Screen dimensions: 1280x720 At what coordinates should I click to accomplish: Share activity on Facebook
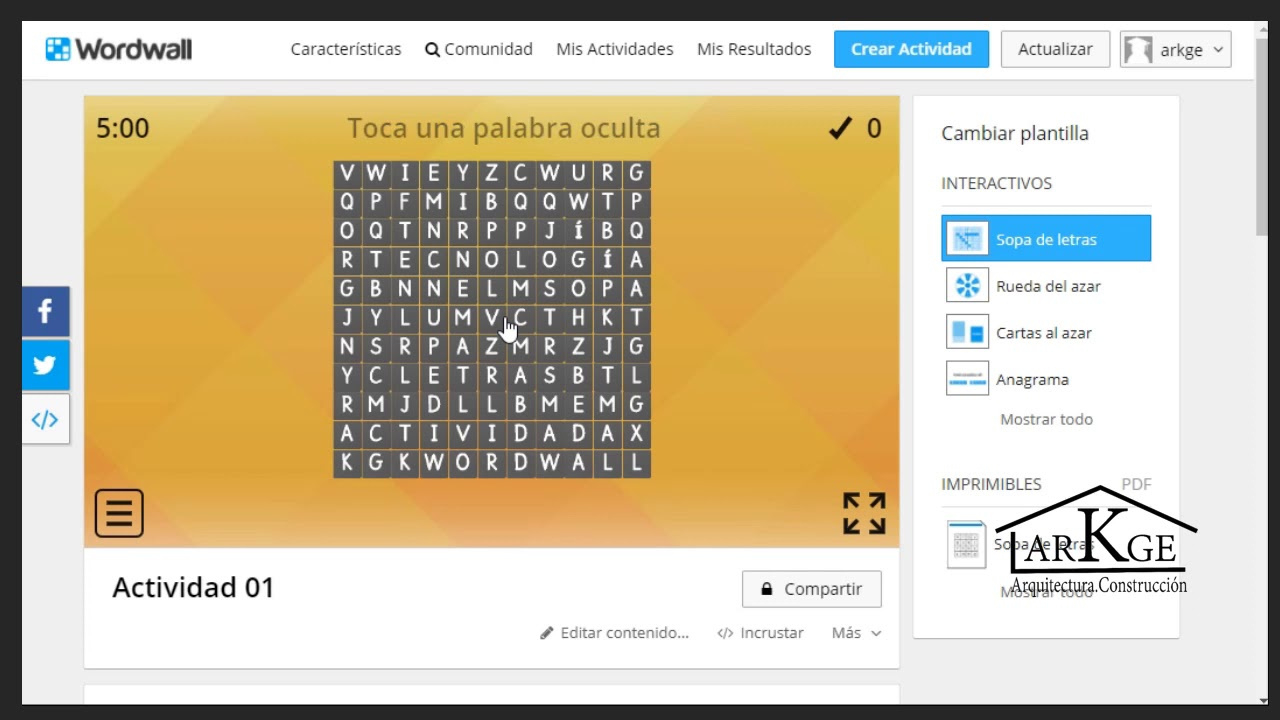46,311
